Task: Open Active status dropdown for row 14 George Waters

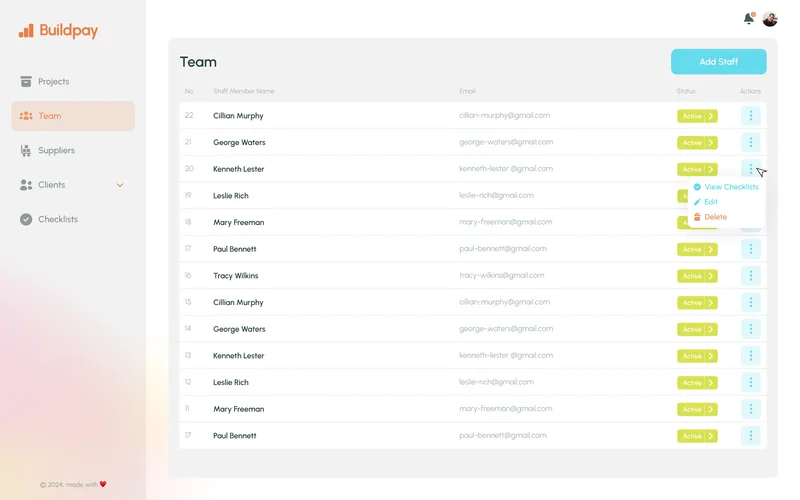Action: (697, 330)
